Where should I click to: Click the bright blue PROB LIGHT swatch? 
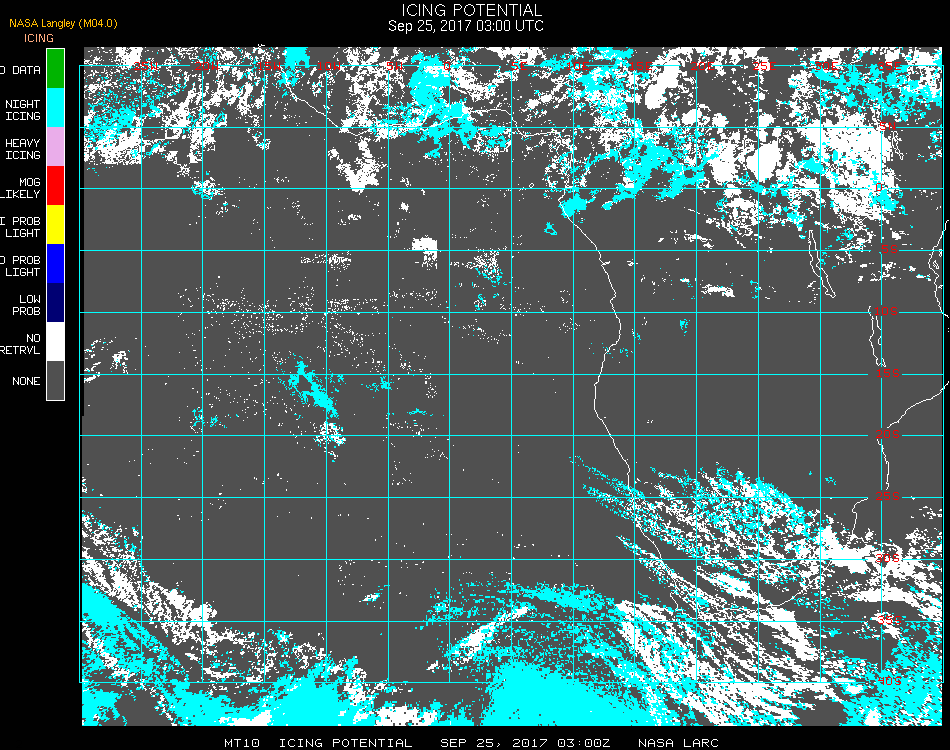pyautogui.click(x=55, y=264)
